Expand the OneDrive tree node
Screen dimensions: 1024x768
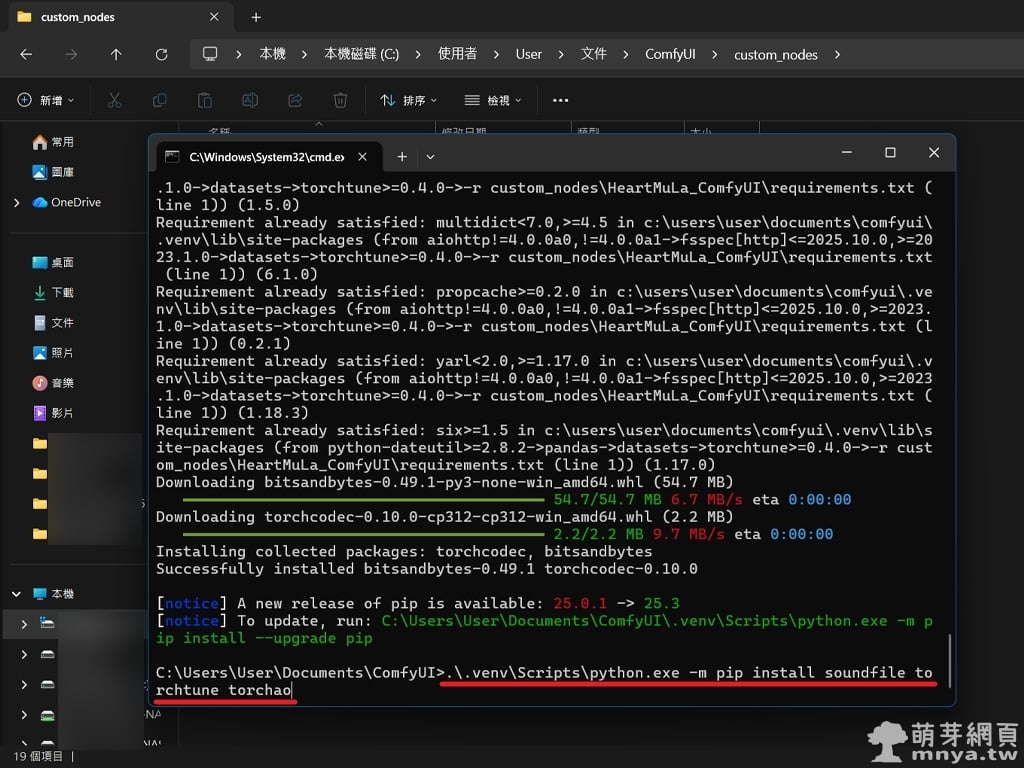(17, 202)
